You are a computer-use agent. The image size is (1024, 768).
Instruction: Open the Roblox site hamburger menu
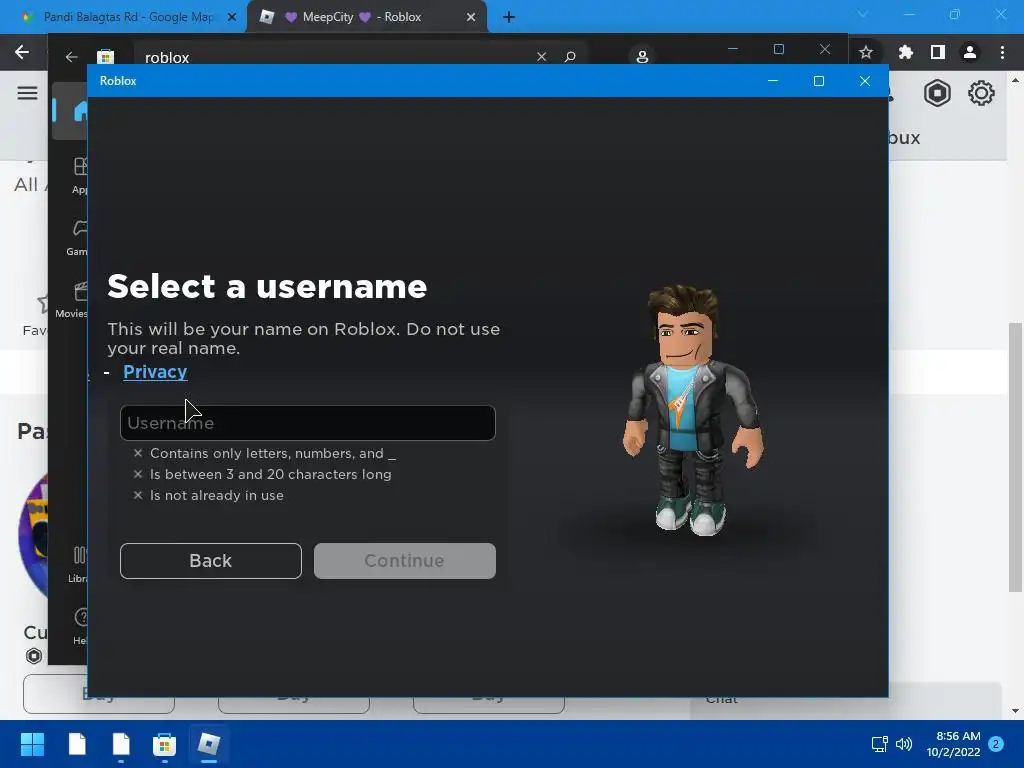27,93
